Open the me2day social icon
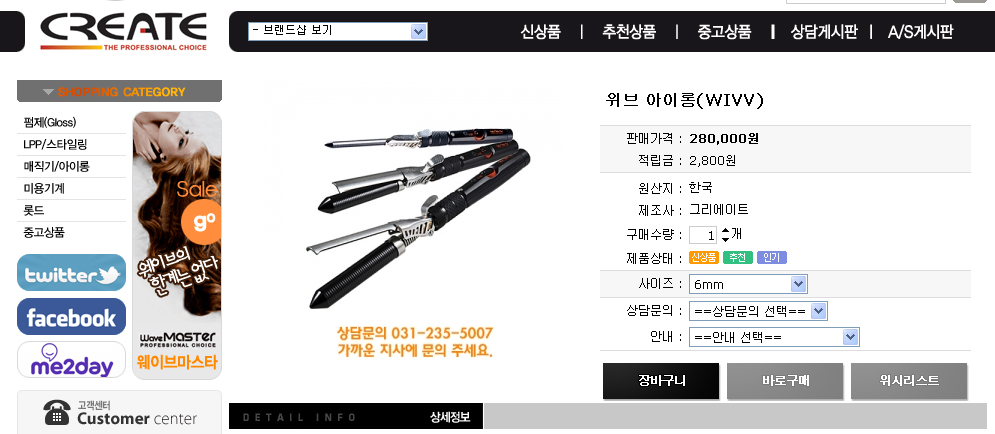Image resolution: width=995 pixels, height=434 pixels. [x=71, y=360]
